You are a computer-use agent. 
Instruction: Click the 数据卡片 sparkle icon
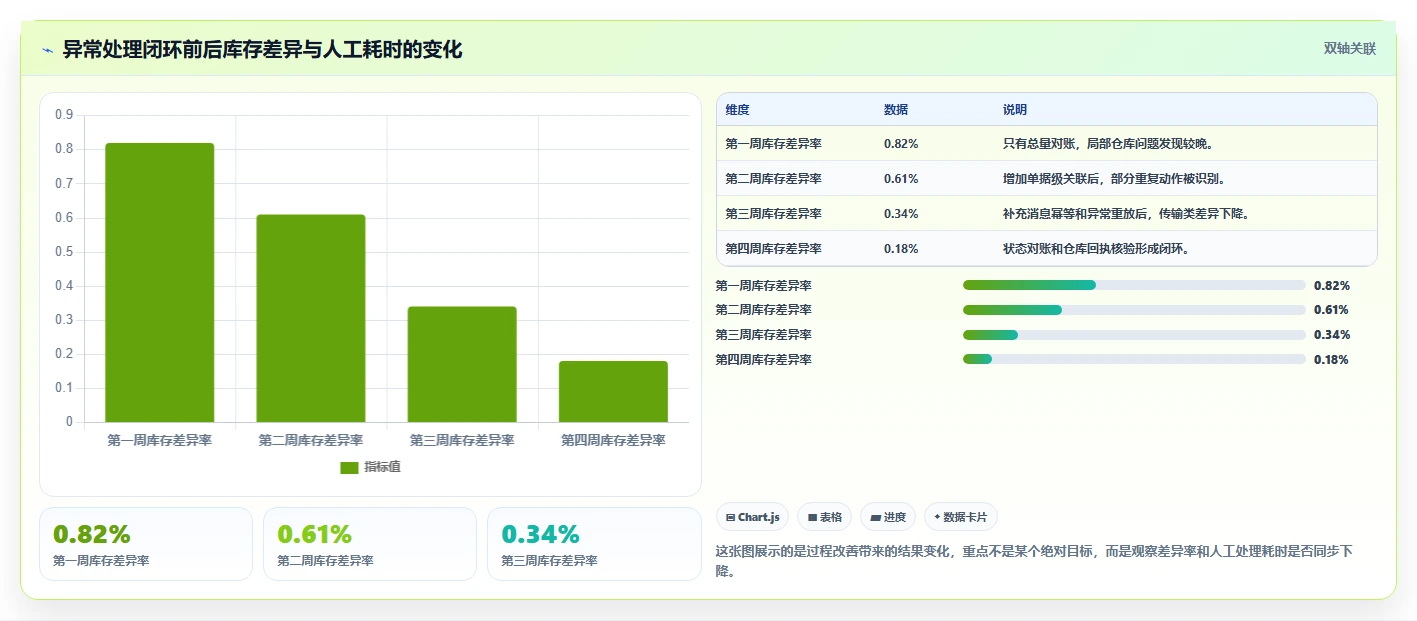click(x=937, y=518)
